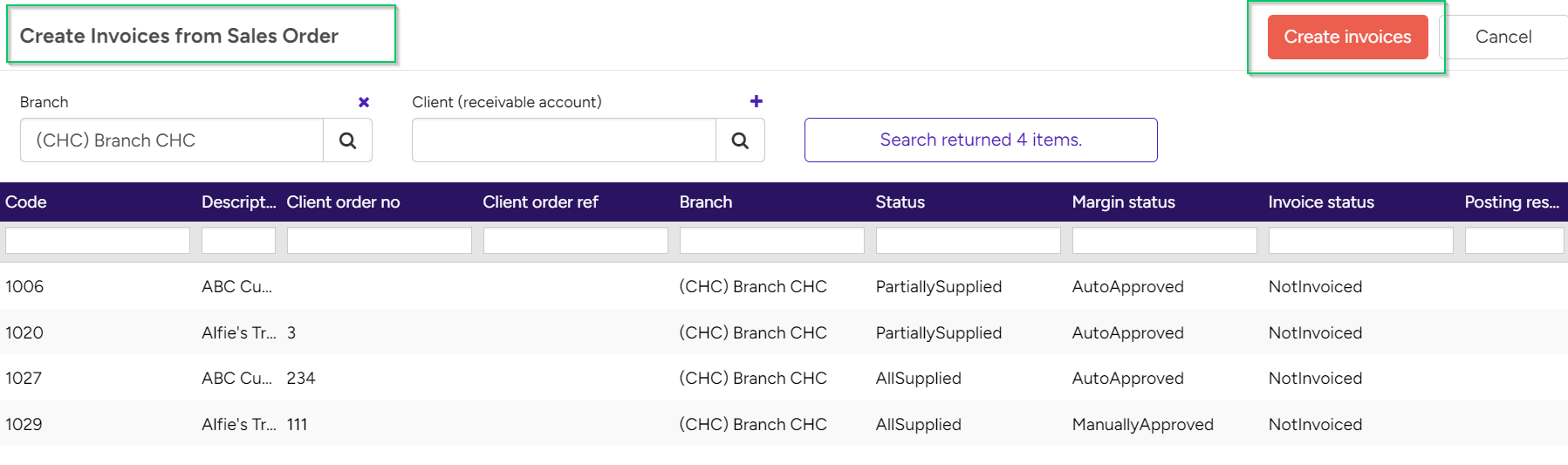Sort by the Client order ref header
The image size is (1568, 465).
(540, 202)
